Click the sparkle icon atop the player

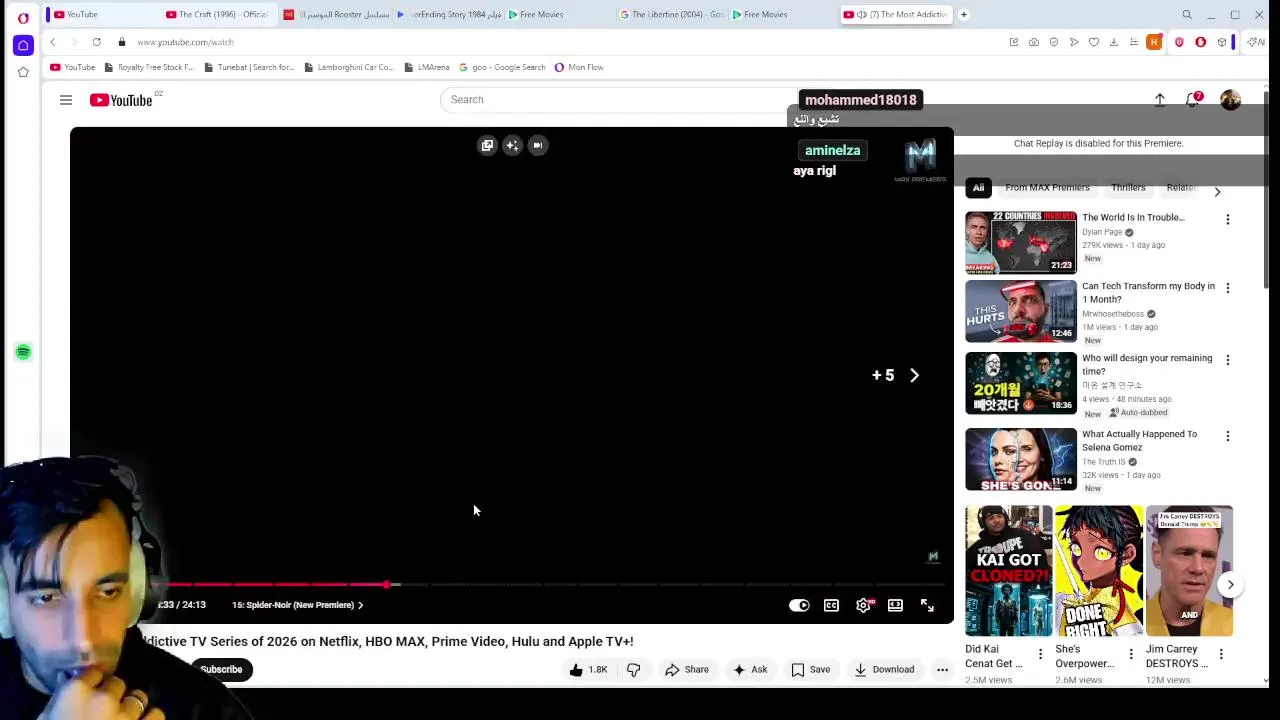pyautogui.click(x=512, y=146)
